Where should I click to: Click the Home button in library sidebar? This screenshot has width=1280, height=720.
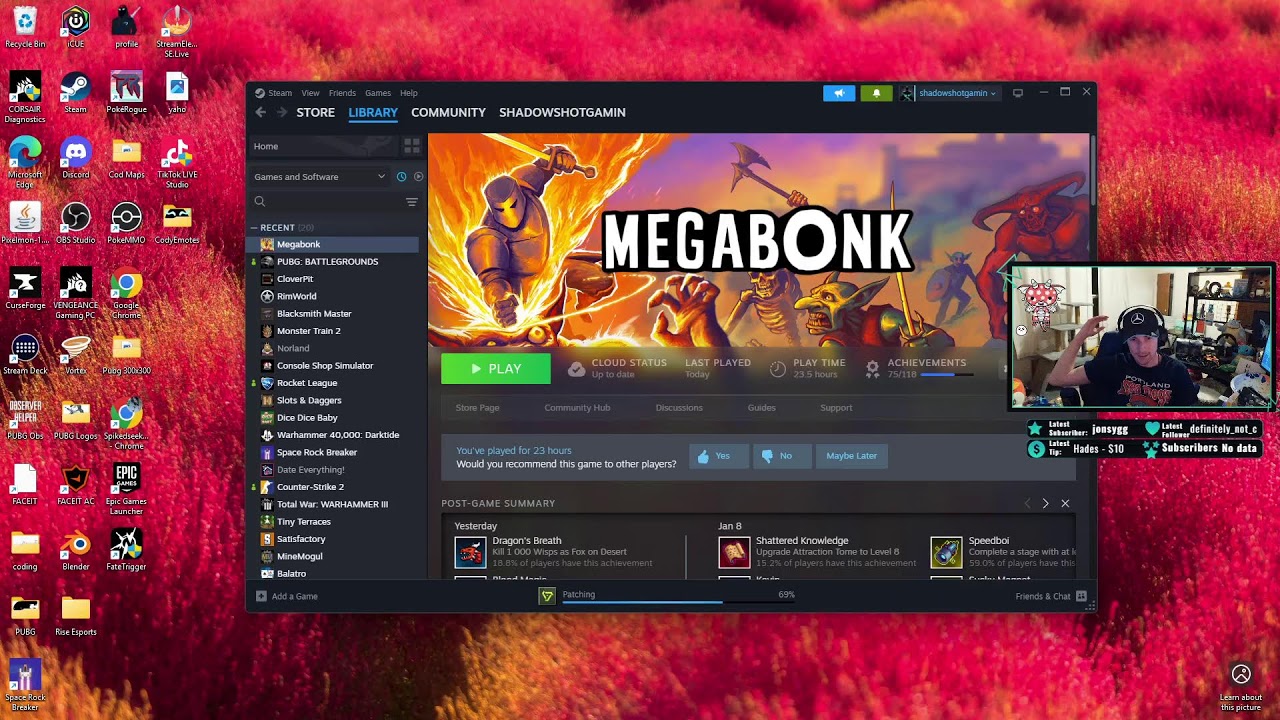click(x=322, y=146)
